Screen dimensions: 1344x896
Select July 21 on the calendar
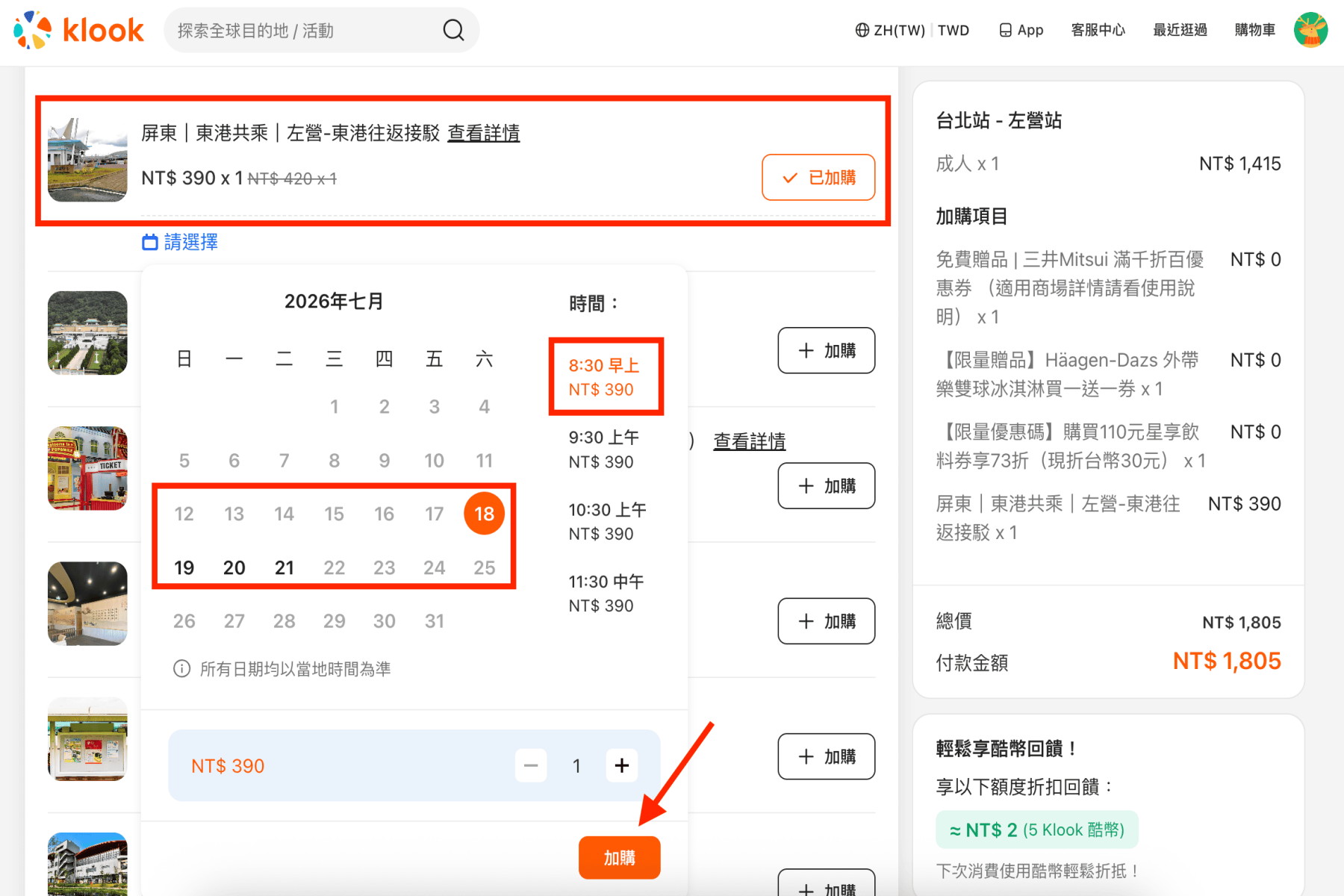coord(284,567)
